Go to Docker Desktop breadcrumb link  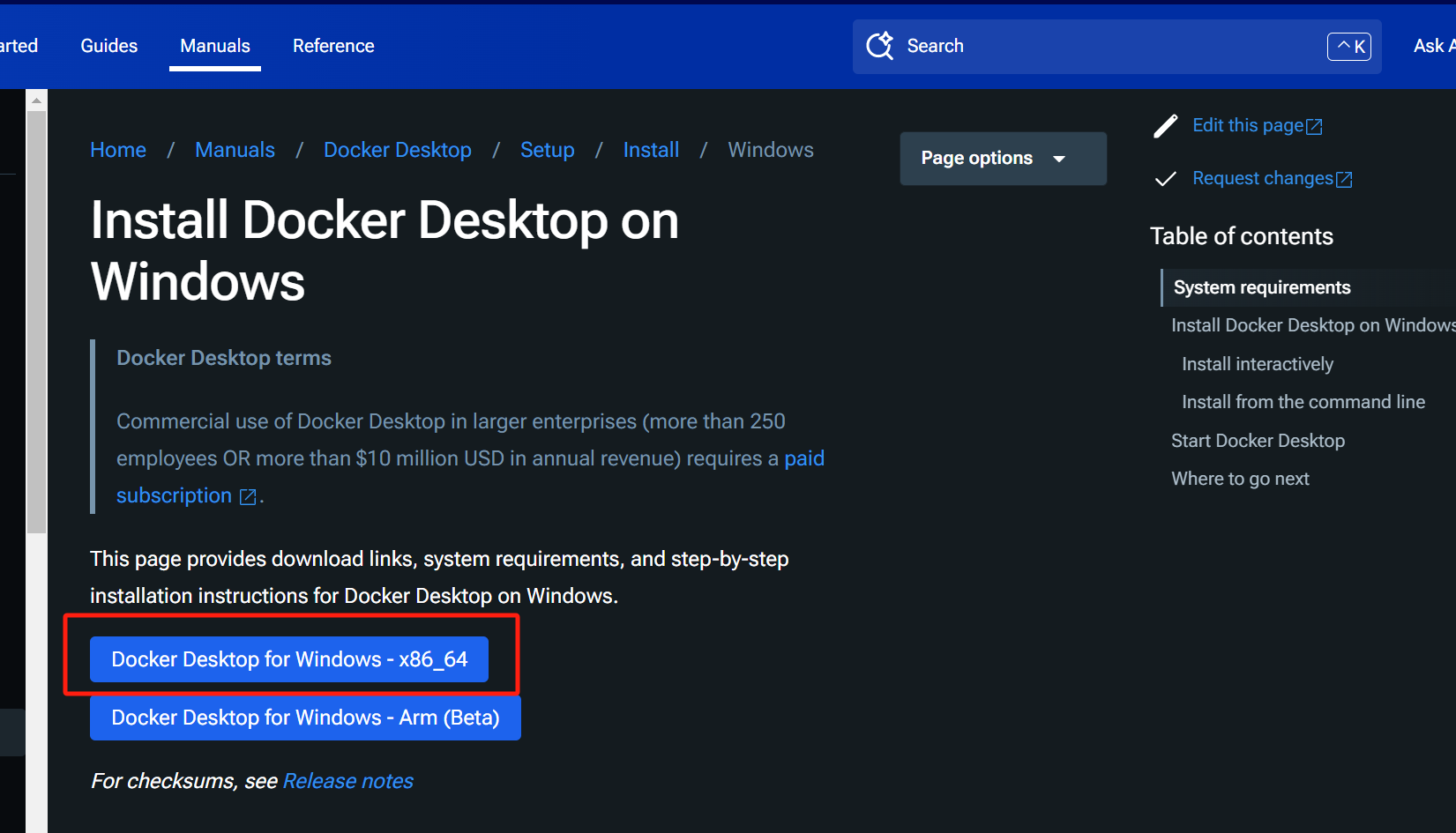tap(398, 150)
